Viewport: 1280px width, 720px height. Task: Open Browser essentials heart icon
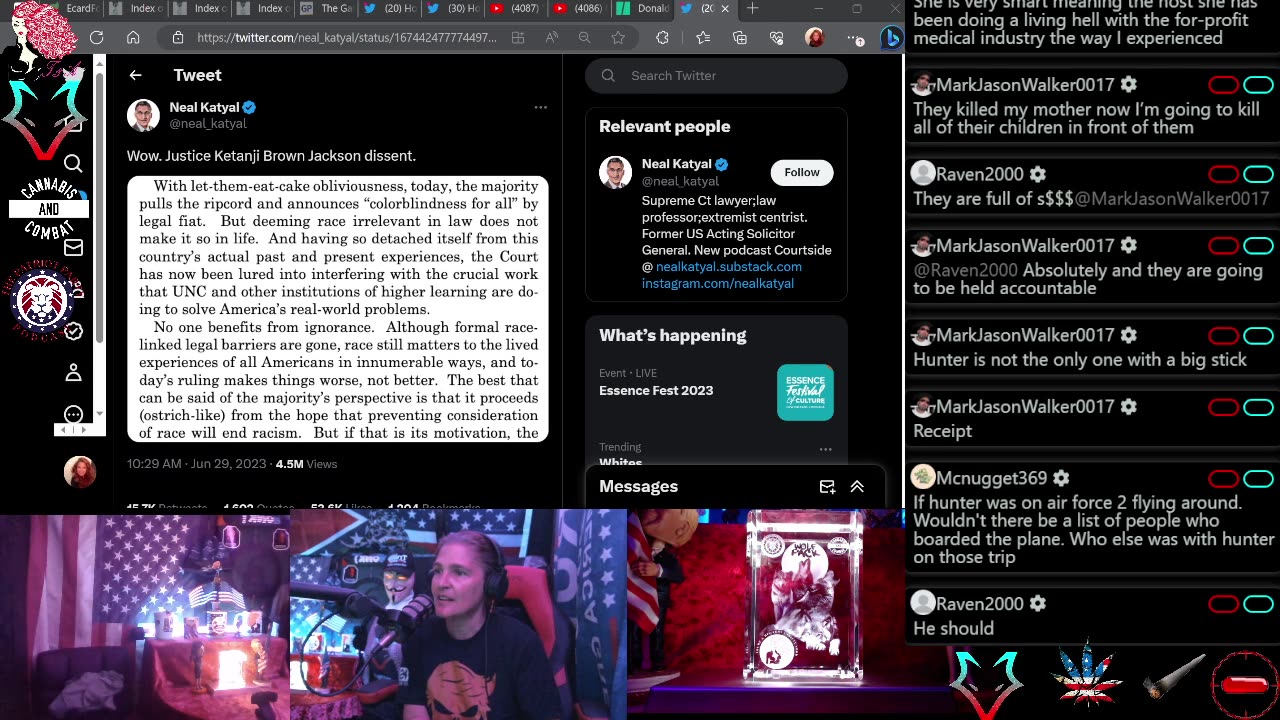pyautogui.click(x=777, y=38)
